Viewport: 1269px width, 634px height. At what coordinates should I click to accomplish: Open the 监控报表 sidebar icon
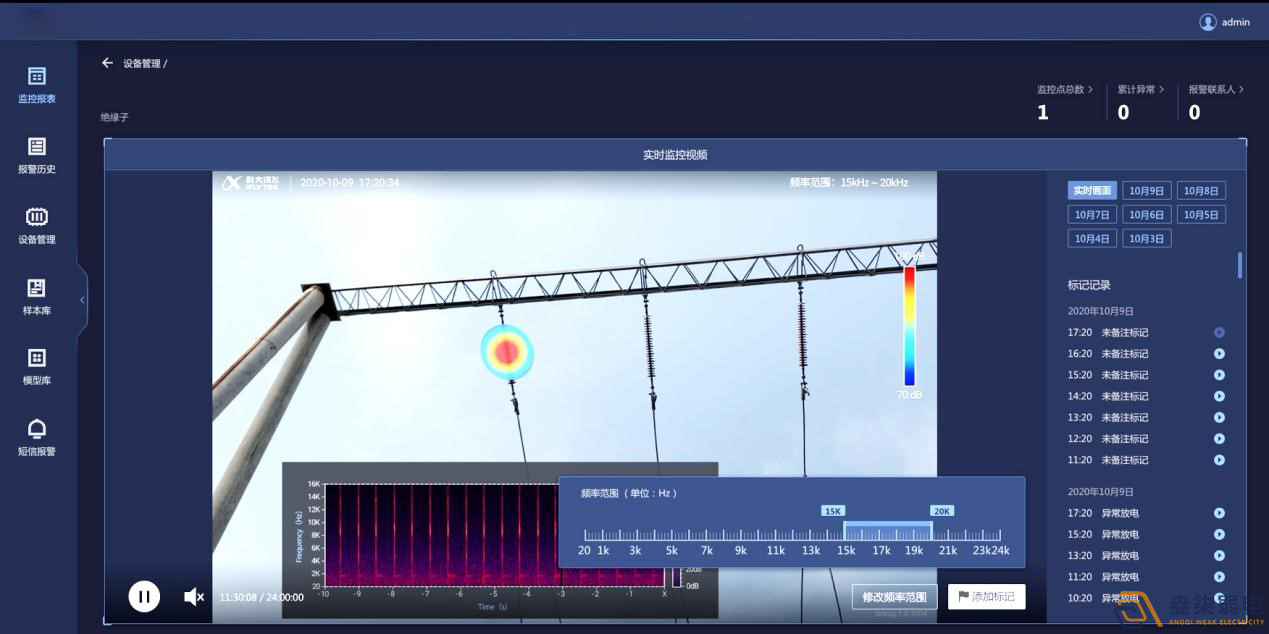(37, 77)
